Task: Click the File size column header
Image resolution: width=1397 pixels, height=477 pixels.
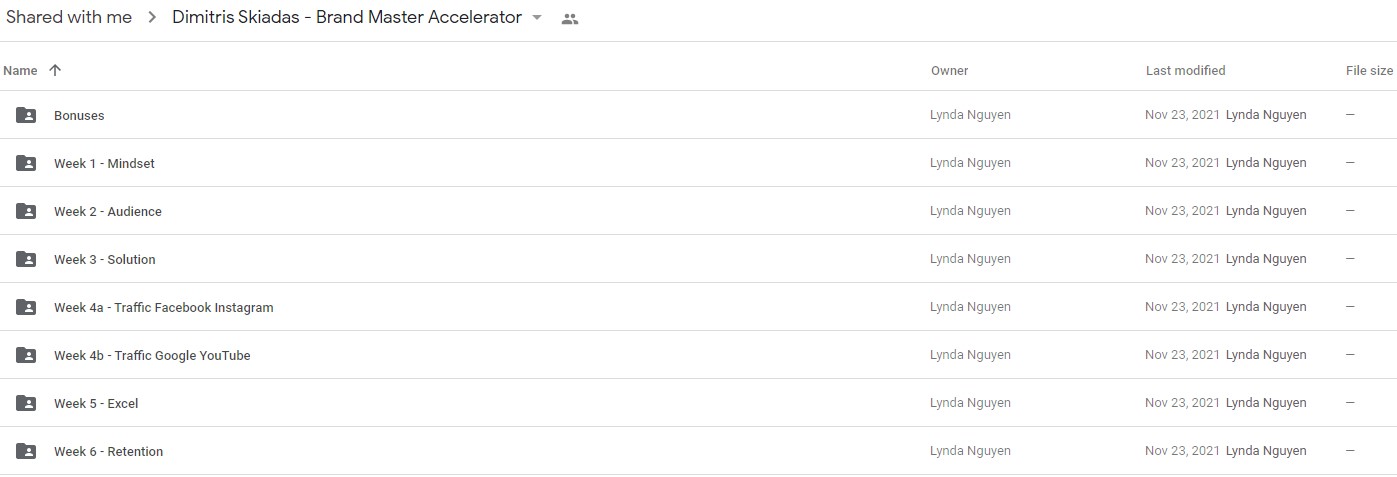Action: (x=1369, y=70)
